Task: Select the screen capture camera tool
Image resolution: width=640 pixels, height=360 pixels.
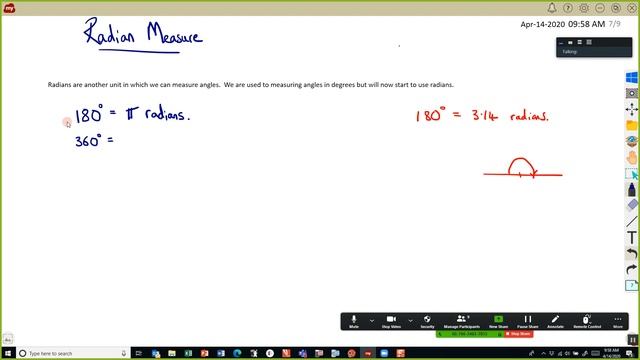Action: pyautogui.click(x=632, y=93)
